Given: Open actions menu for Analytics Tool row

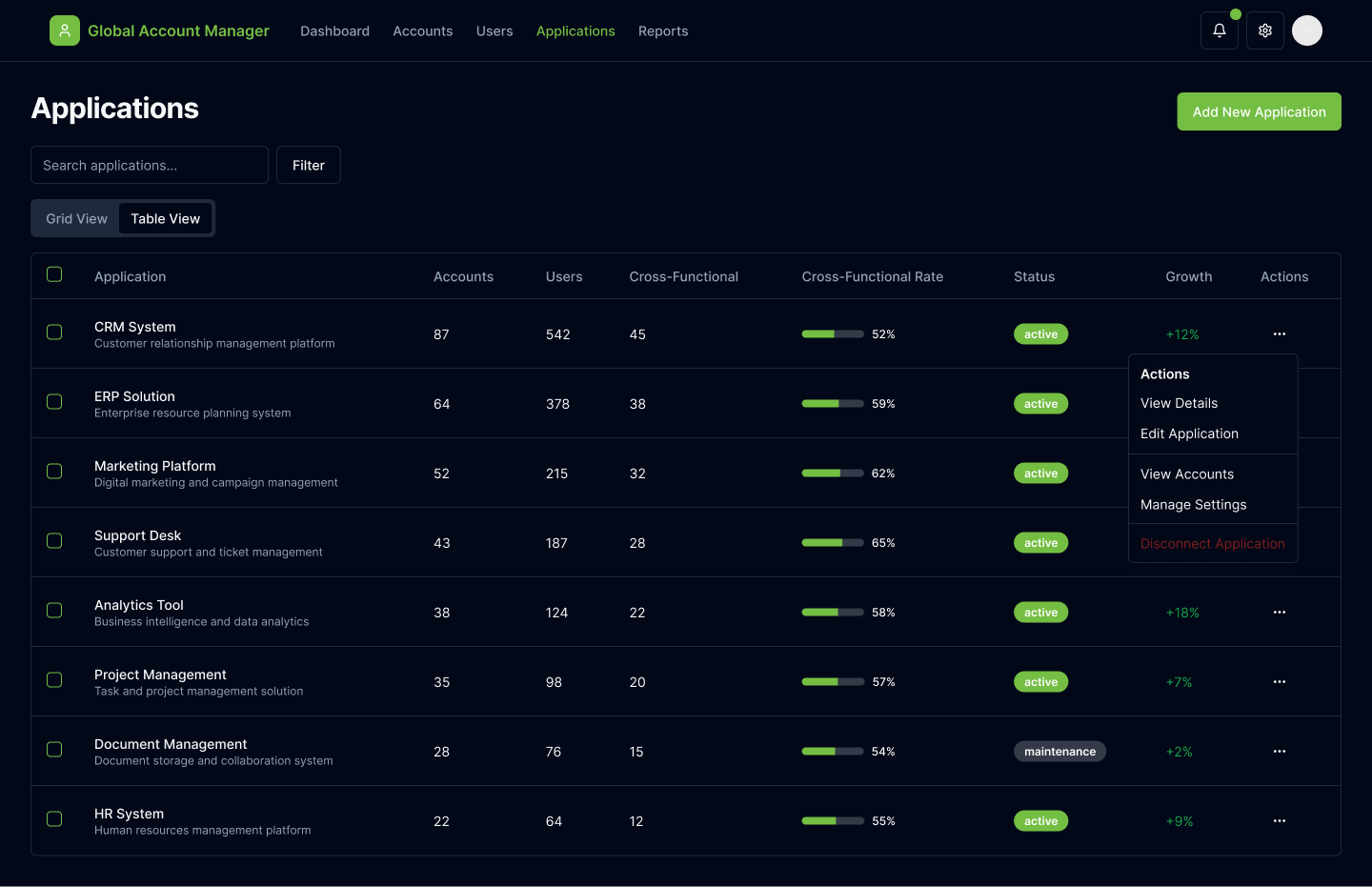Looking at the screenshot, I should click(1280, 613).
